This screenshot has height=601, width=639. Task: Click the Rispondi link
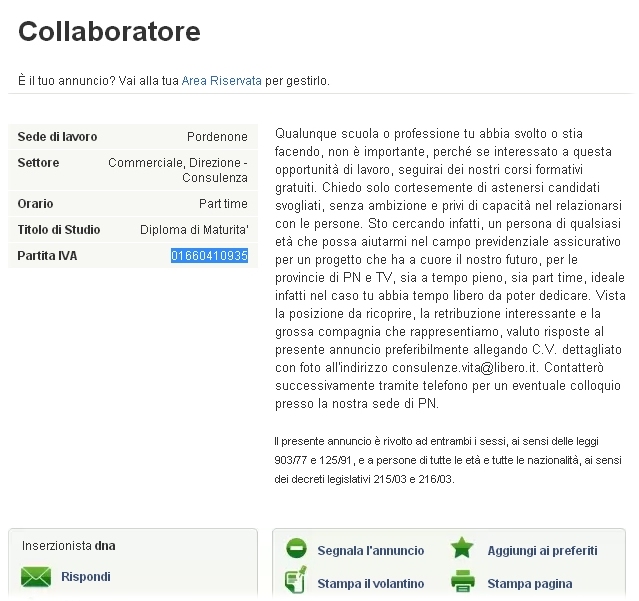tap(86, 577)
